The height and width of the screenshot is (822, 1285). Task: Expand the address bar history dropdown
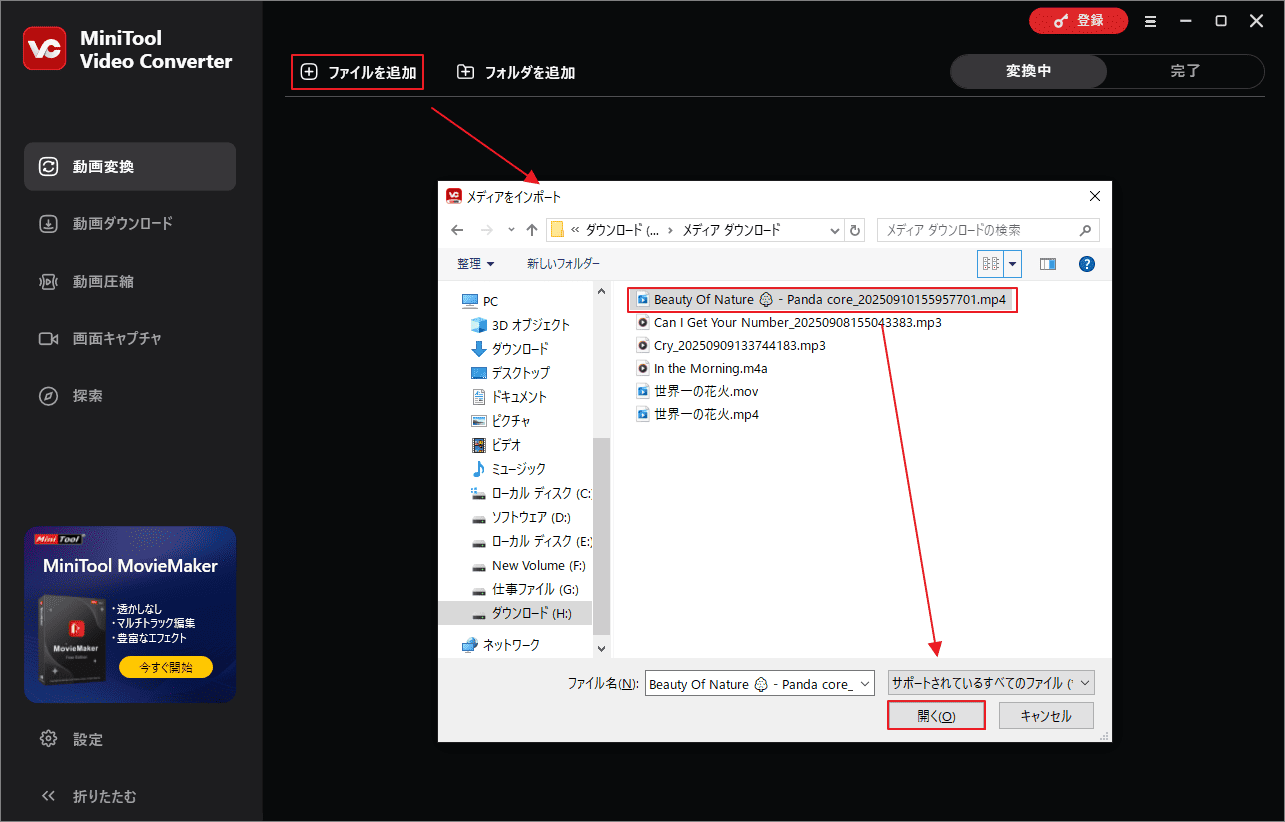point(835,230)
